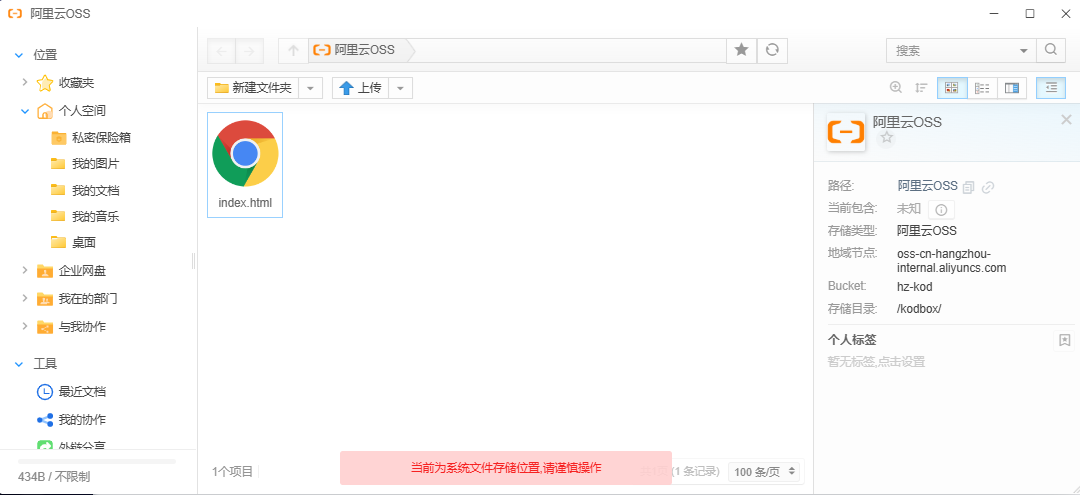Expand the 我在的部门 tree node
This screenshot has height=495, width=1080.
point(25,298)
